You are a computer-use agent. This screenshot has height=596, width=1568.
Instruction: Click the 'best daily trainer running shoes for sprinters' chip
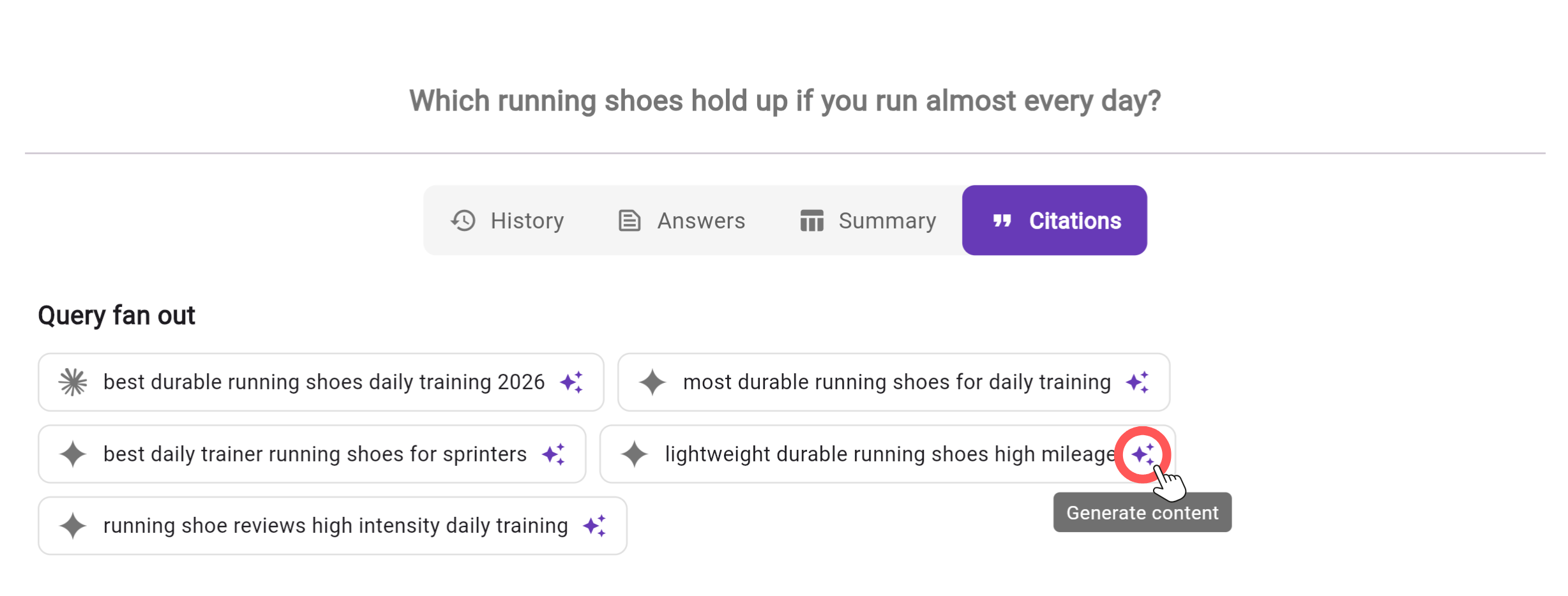314,454
